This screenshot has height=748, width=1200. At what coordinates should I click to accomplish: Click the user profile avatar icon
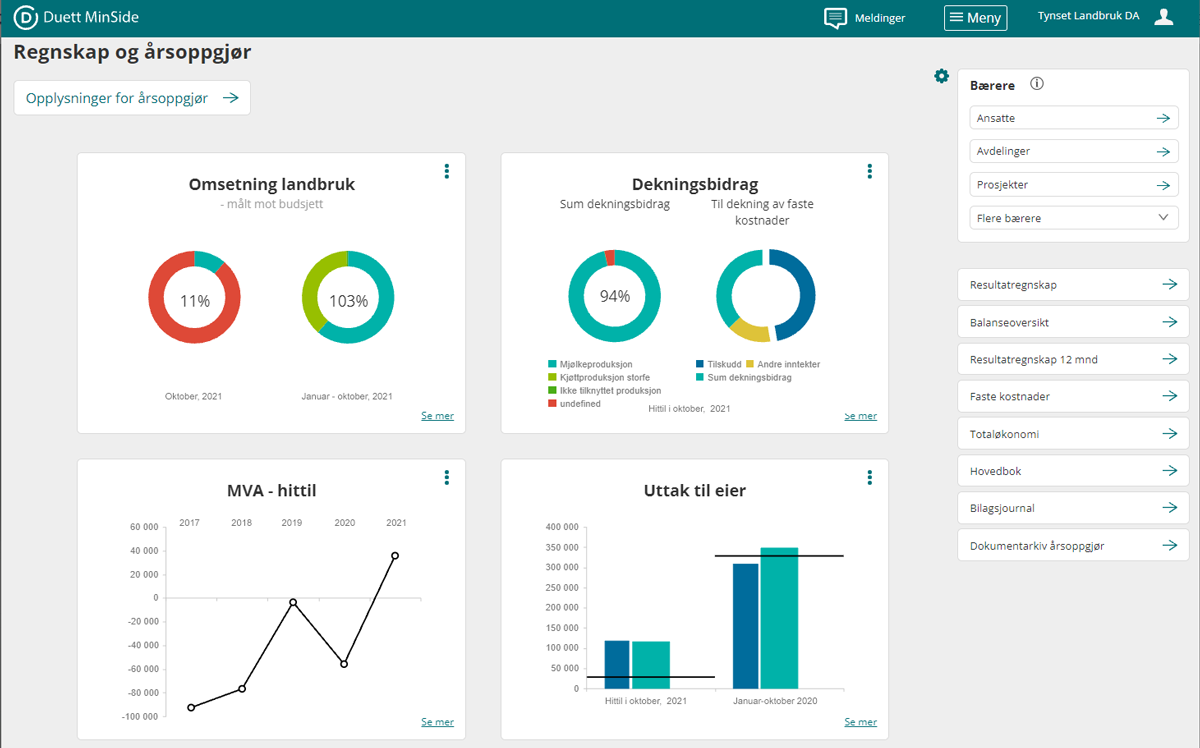point(1163,17)
